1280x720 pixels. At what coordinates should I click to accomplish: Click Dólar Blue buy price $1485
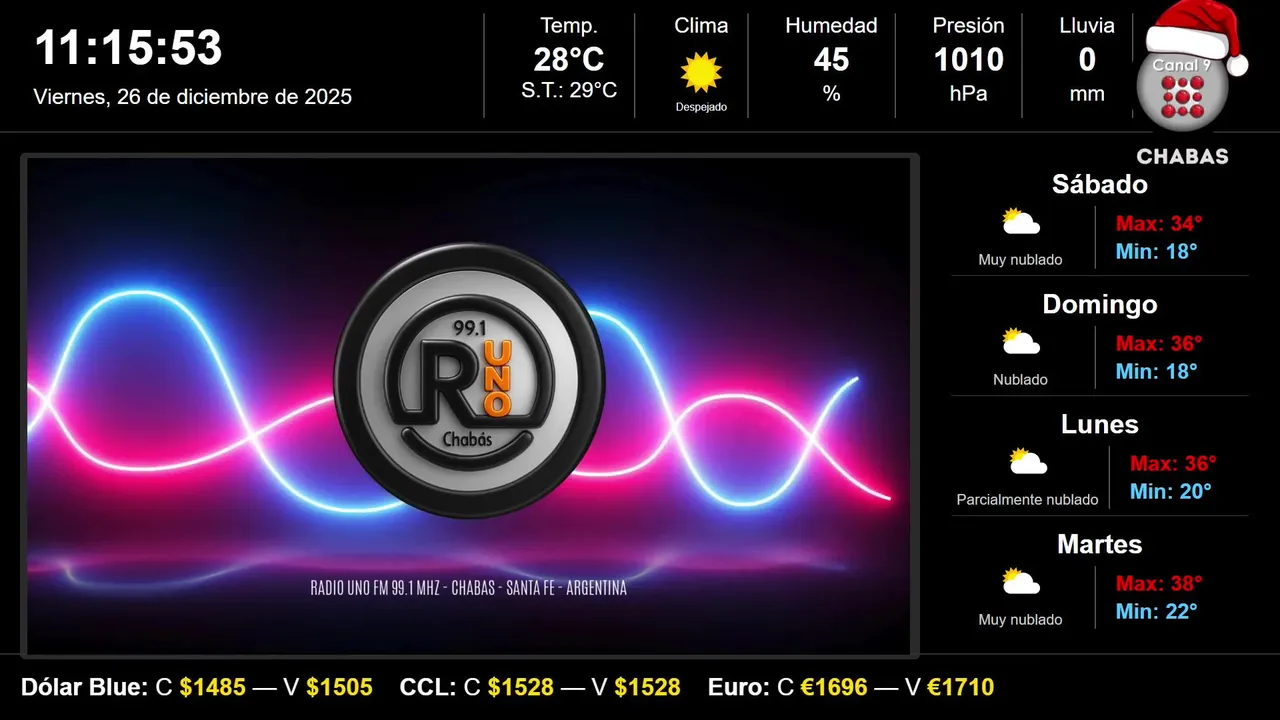pos(213,687)
